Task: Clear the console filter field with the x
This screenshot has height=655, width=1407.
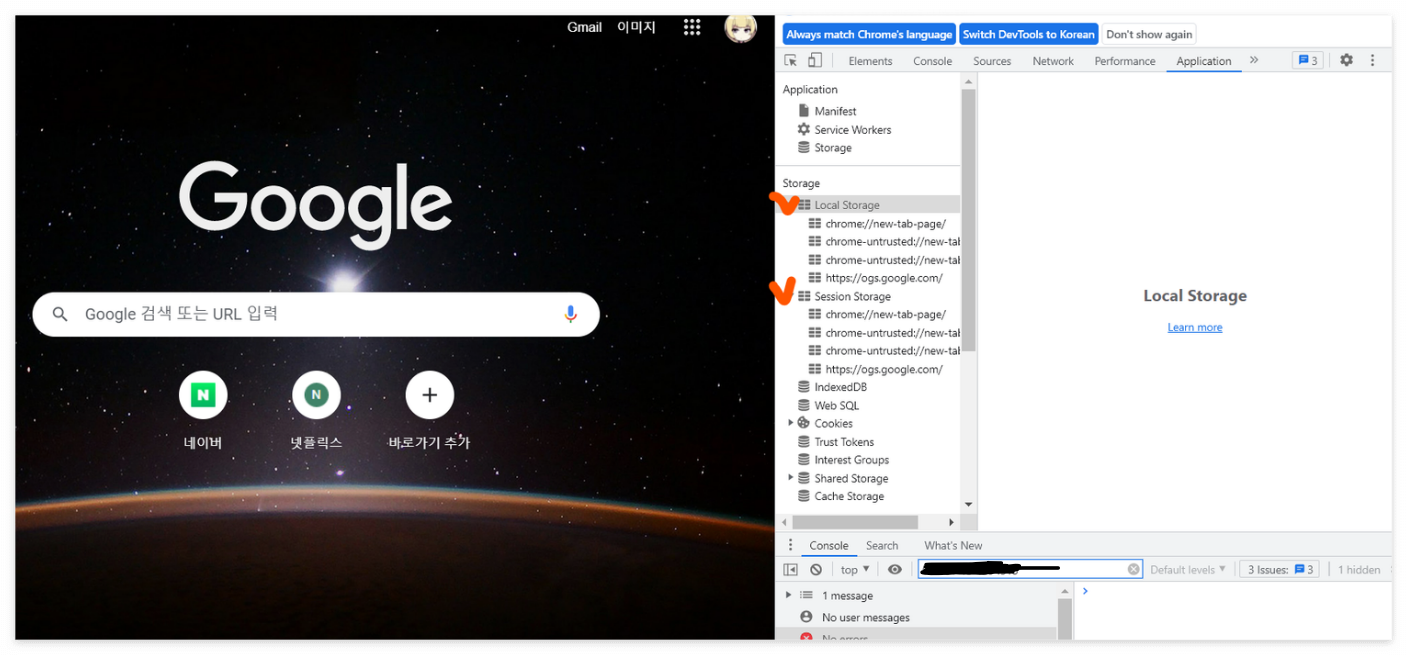Action: (1133, 569)
